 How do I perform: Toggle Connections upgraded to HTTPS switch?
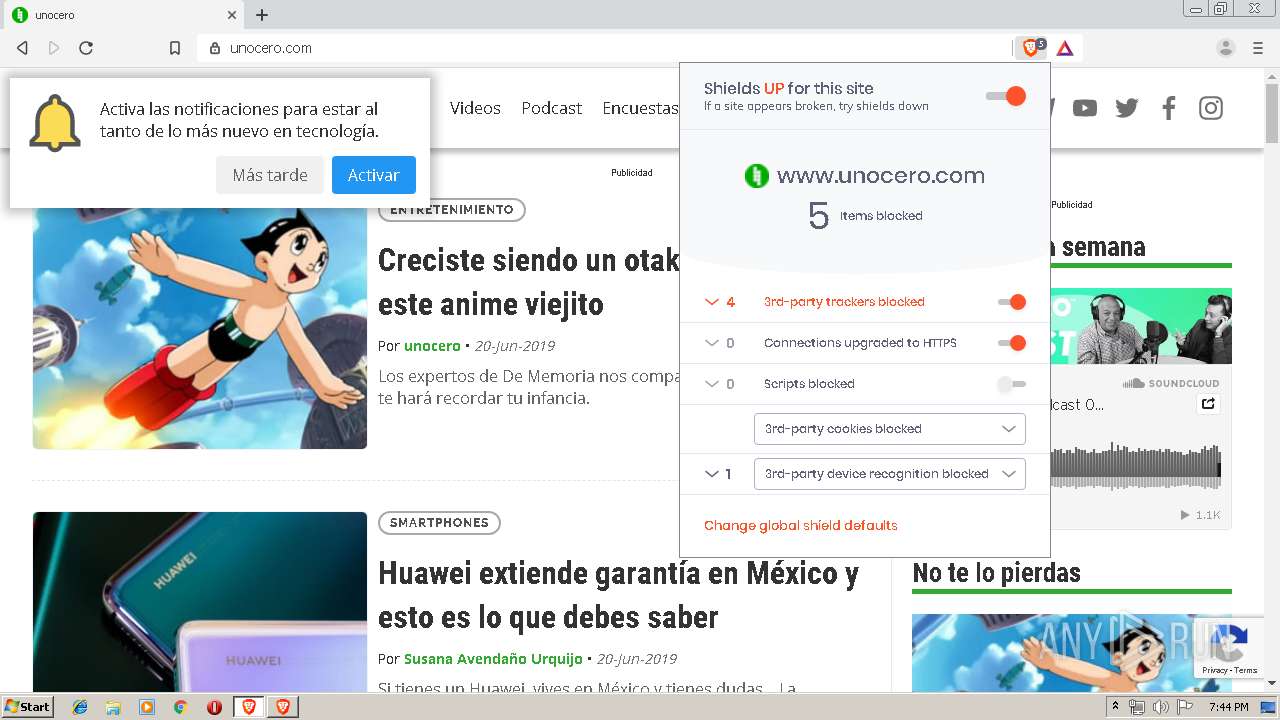1012,343
